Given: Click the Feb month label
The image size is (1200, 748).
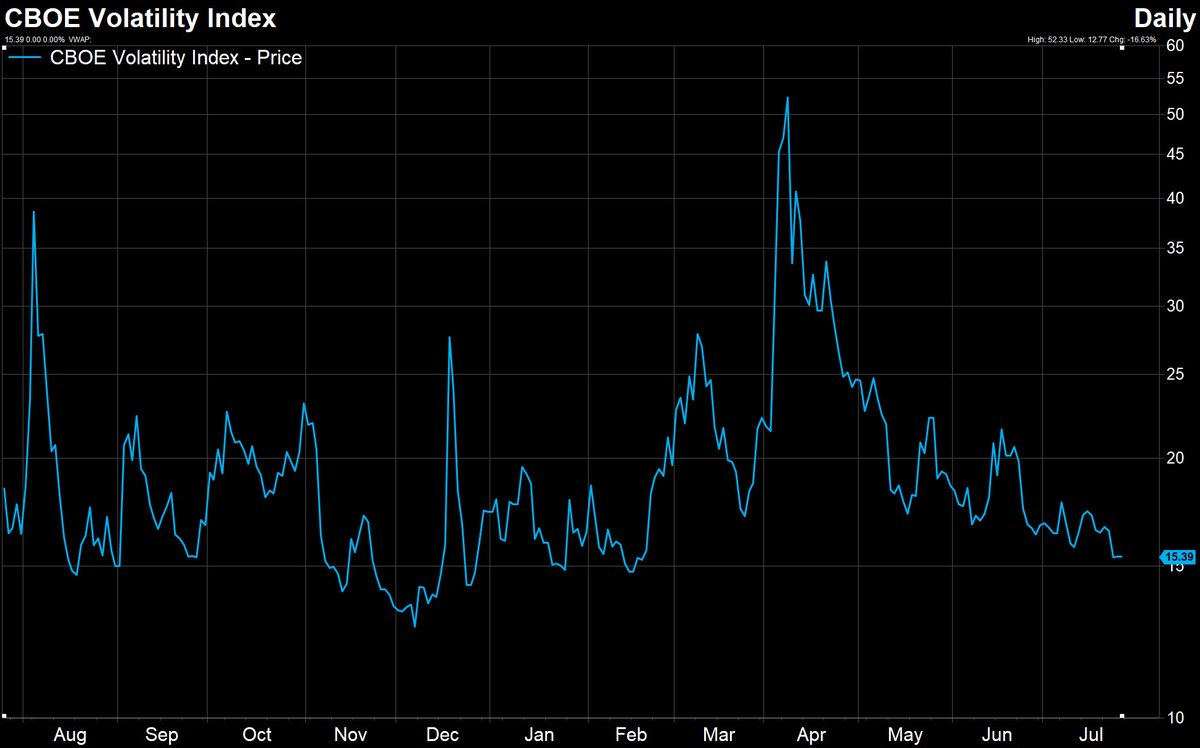Looking at the screenshot, I should [x=630, y=735].
